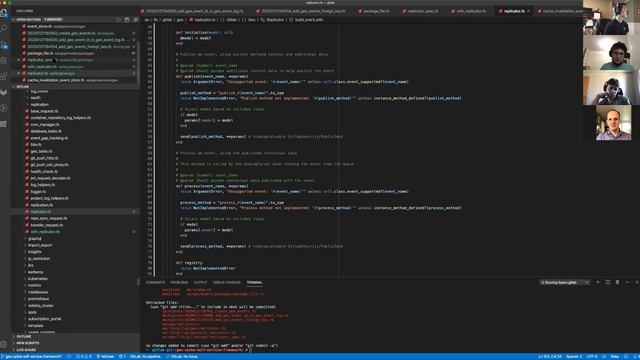Click sync changes icon in status bar
Image resolution: width=640 pixels, height=360 pixels.
point(69,356)
